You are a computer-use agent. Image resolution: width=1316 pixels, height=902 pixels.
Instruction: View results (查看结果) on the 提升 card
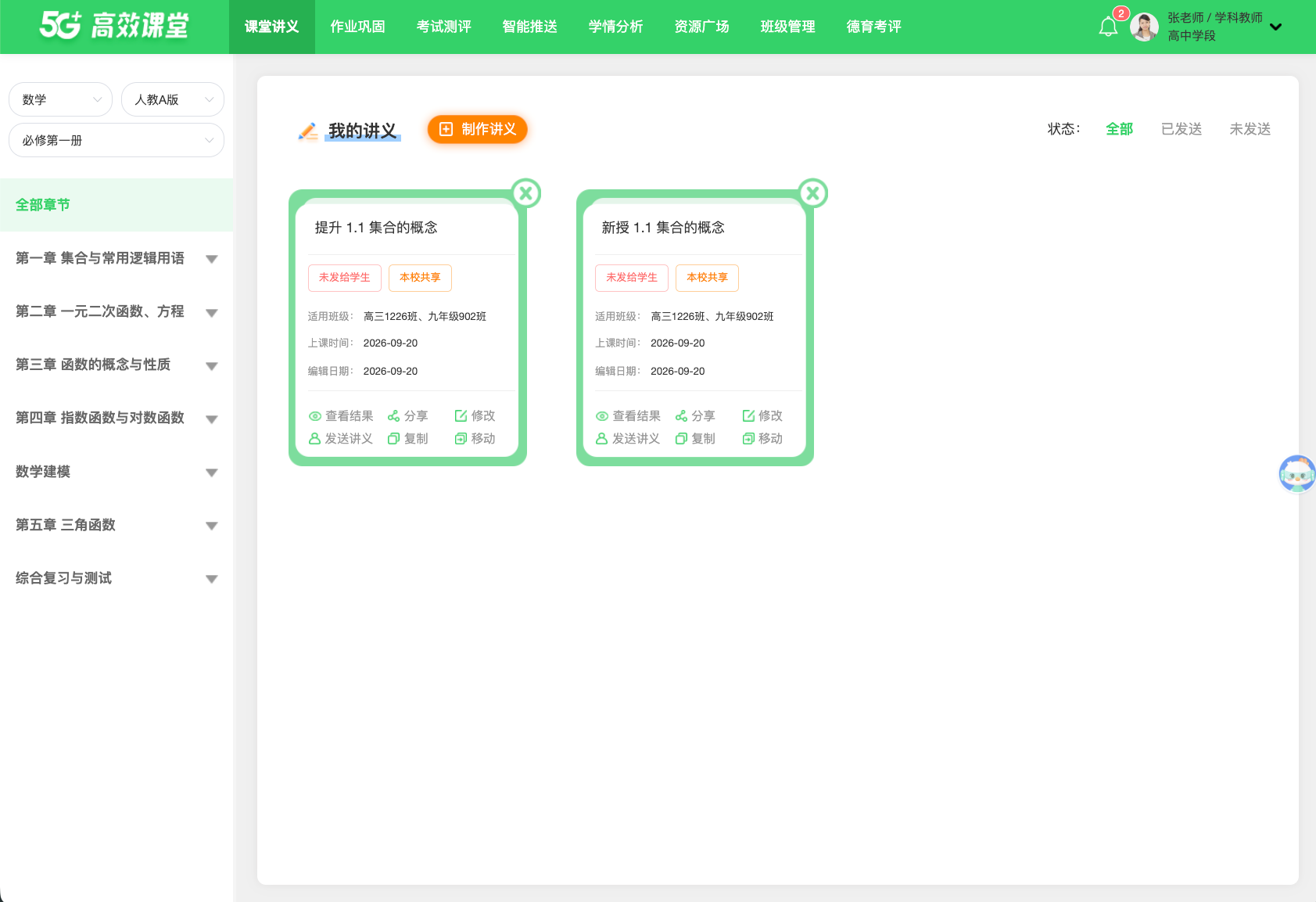pyautogui.click(x=341, y=416)
